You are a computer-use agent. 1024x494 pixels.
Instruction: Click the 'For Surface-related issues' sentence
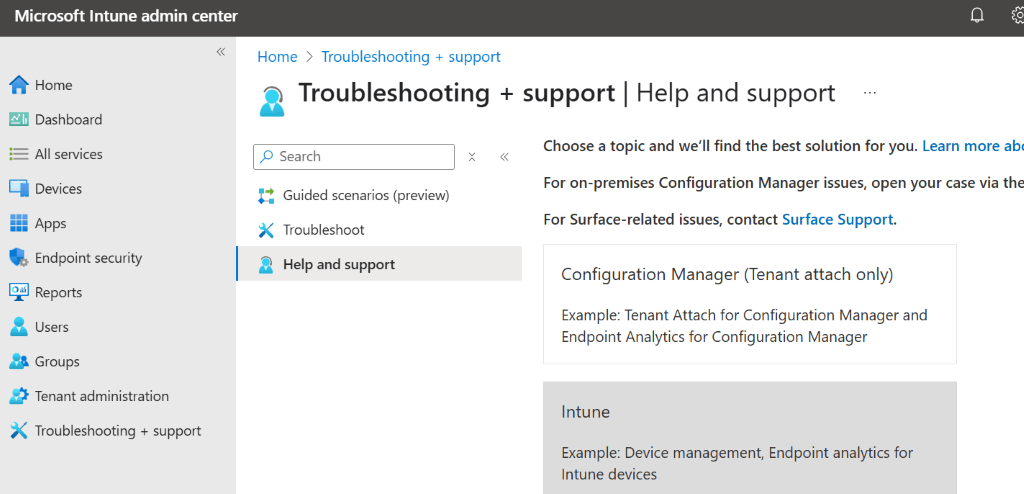[720, 220]
